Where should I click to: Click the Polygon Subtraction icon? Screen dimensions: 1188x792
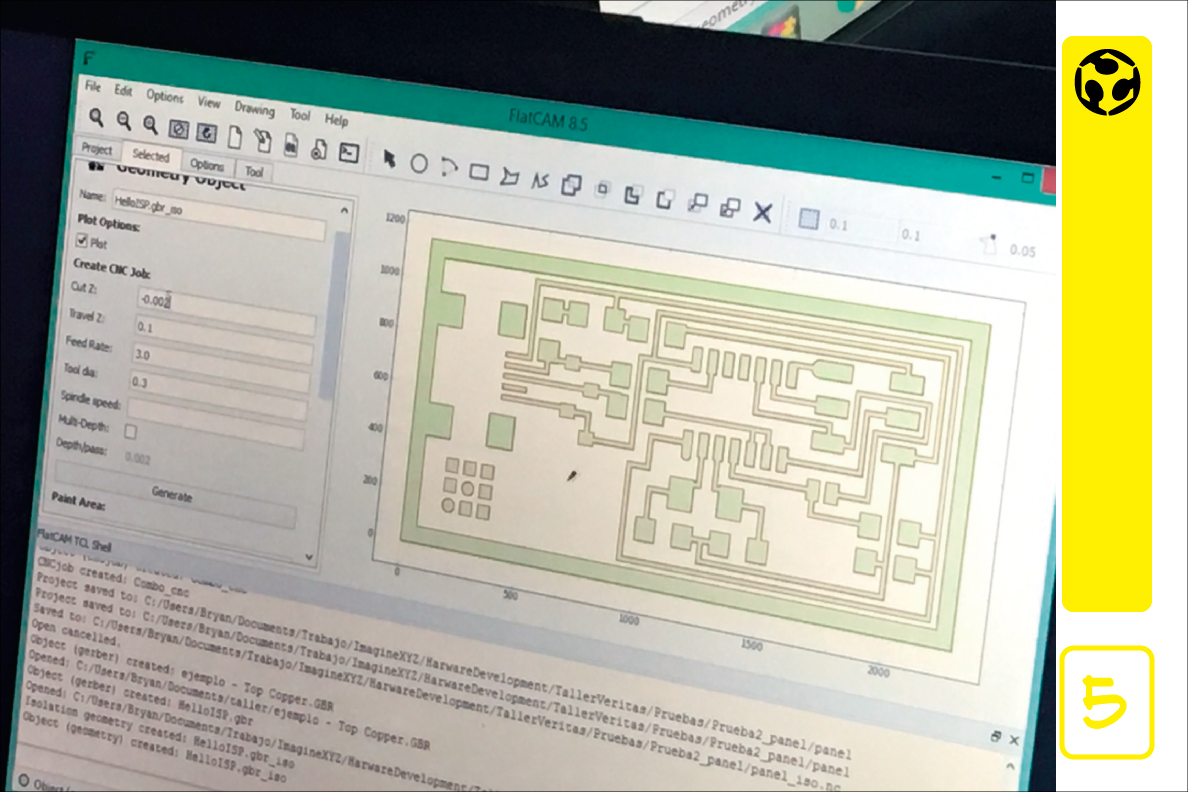(632, 194)
